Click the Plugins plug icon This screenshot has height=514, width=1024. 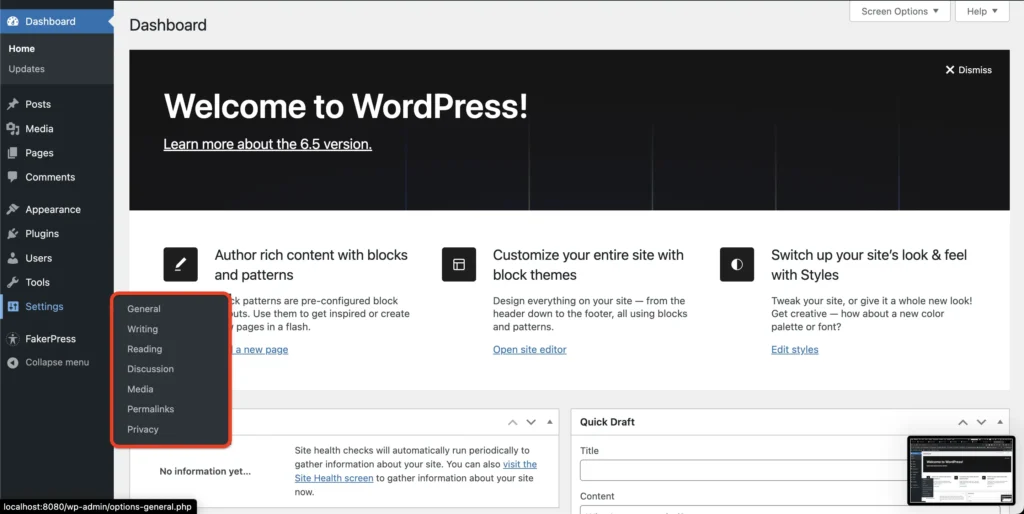click(x=13, y=234)
